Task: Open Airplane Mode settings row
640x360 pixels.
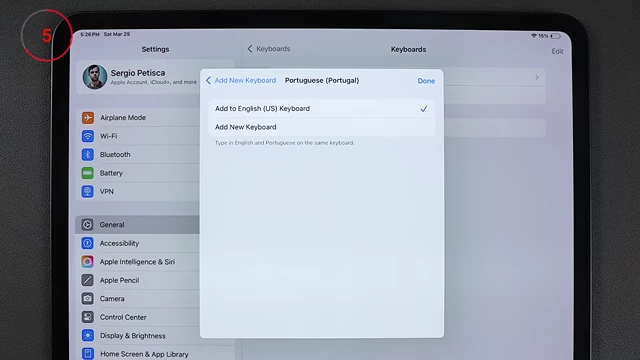Action: (138, 118)
